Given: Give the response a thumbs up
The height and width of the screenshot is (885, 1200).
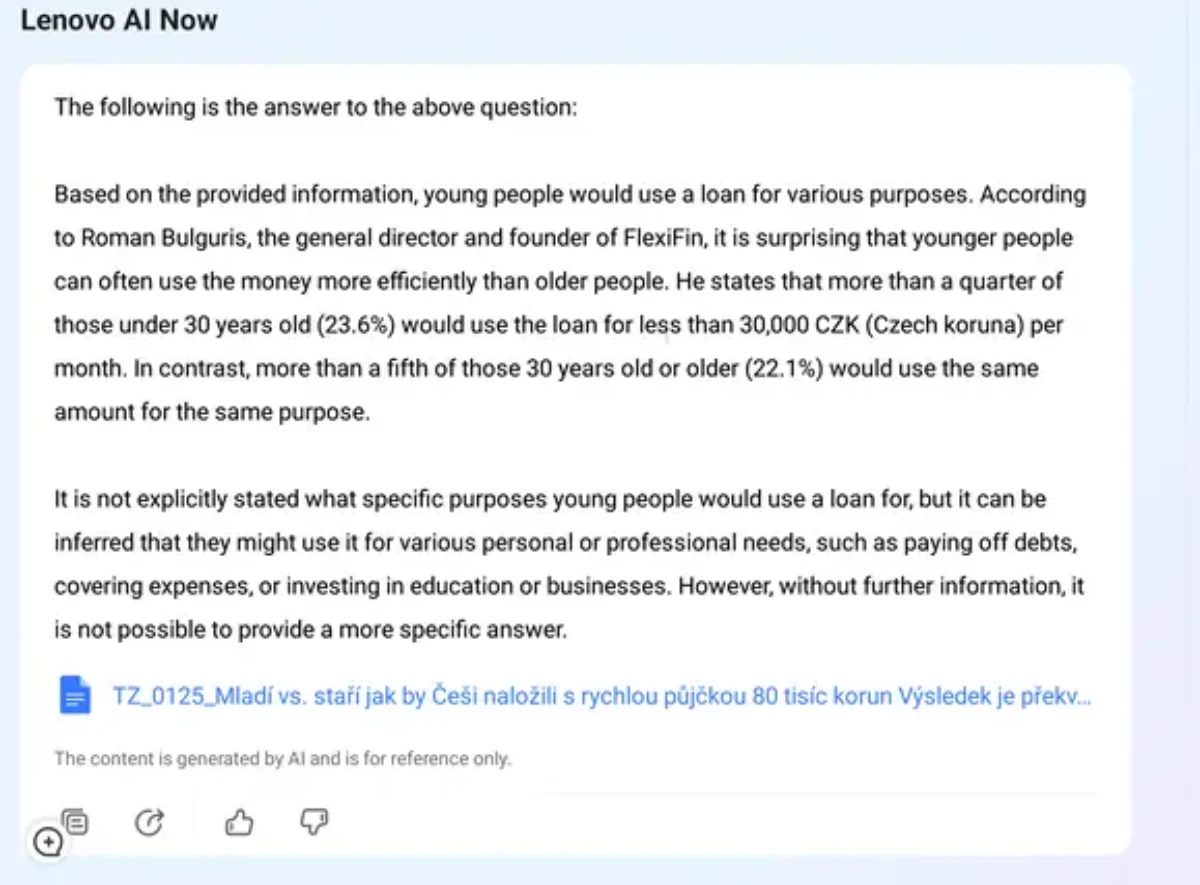Looking at the screenshot, I should pos(239,823).
